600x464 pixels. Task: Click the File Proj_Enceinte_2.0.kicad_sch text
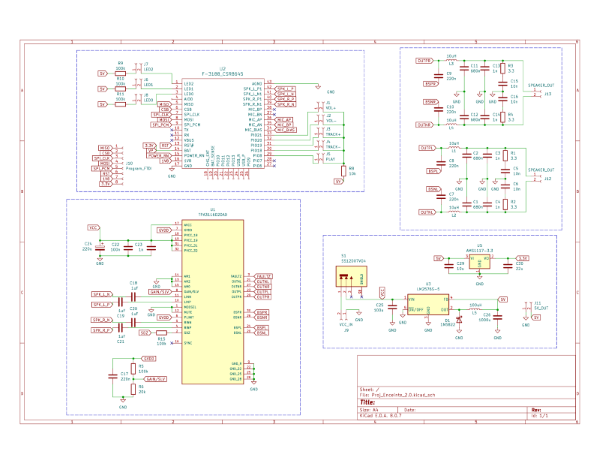pyautogui.click(x=397, y=395)
